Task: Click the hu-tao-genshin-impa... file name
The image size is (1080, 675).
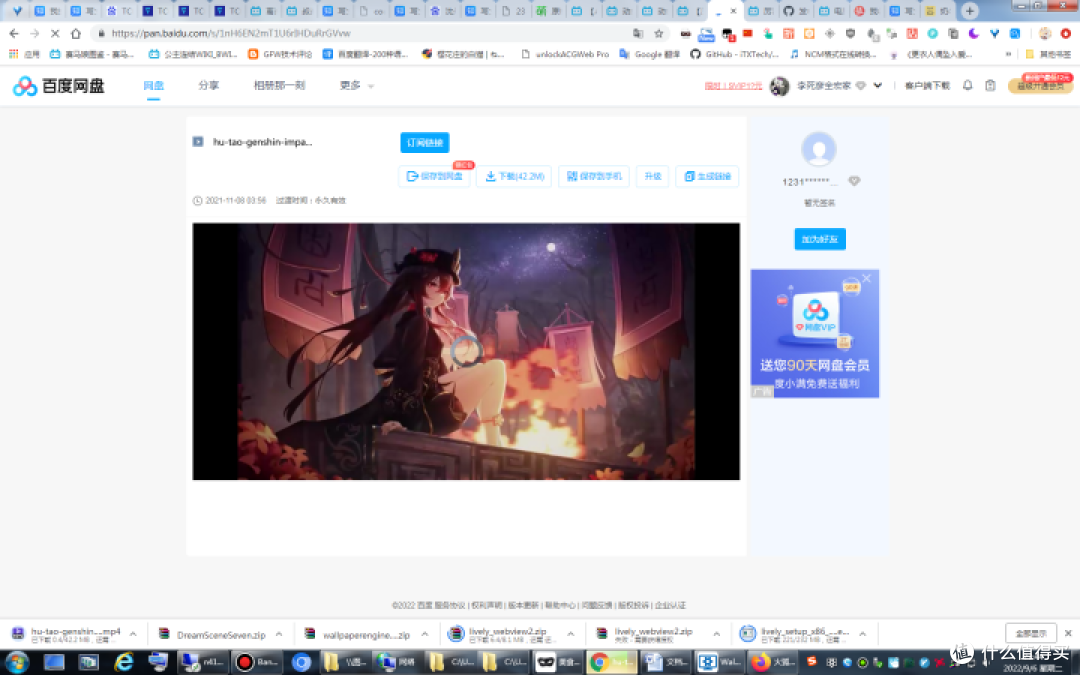Action: point(262,142)
